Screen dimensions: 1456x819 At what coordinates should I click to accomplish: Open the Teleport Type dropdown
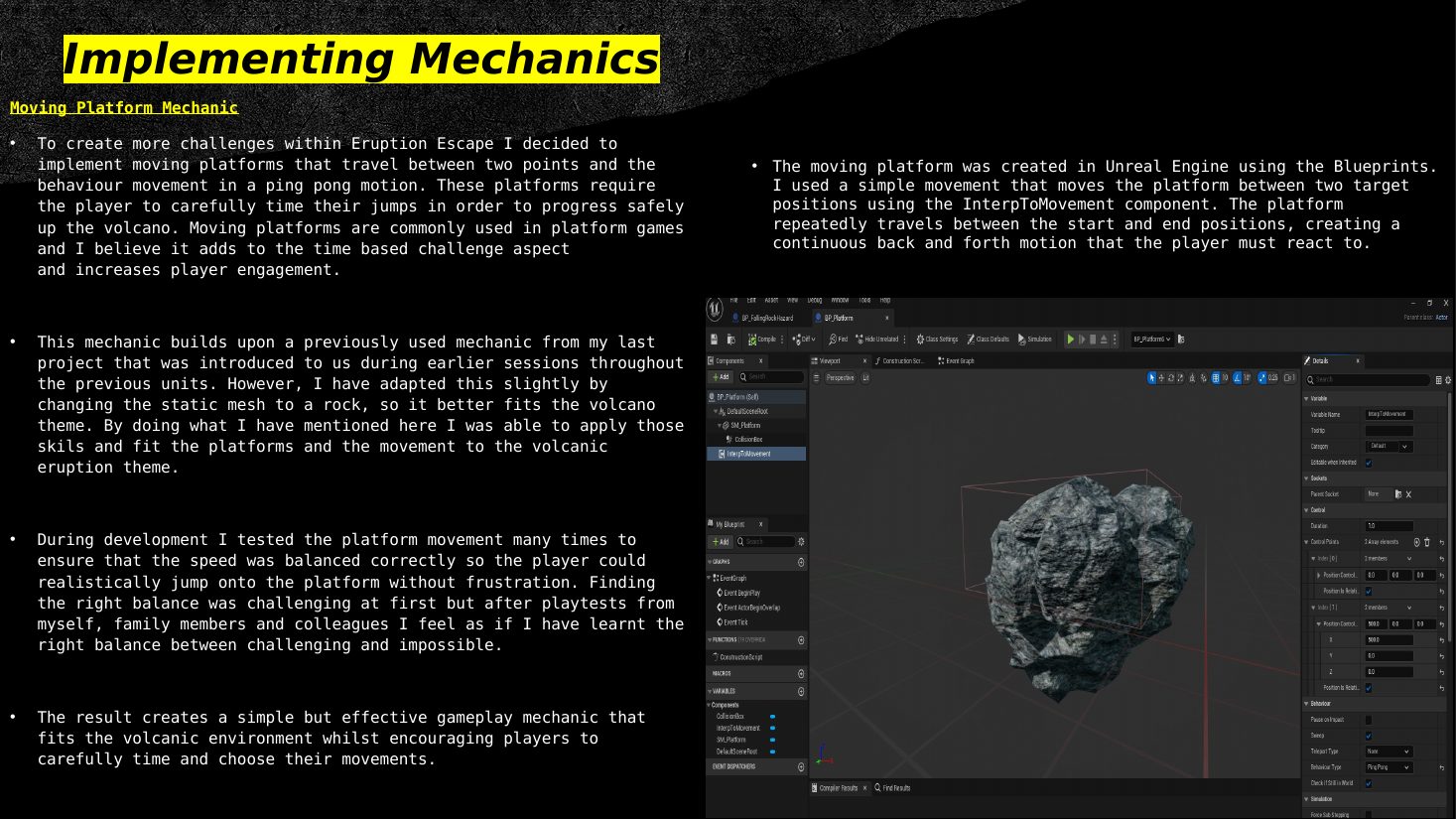click(1389, 751)
